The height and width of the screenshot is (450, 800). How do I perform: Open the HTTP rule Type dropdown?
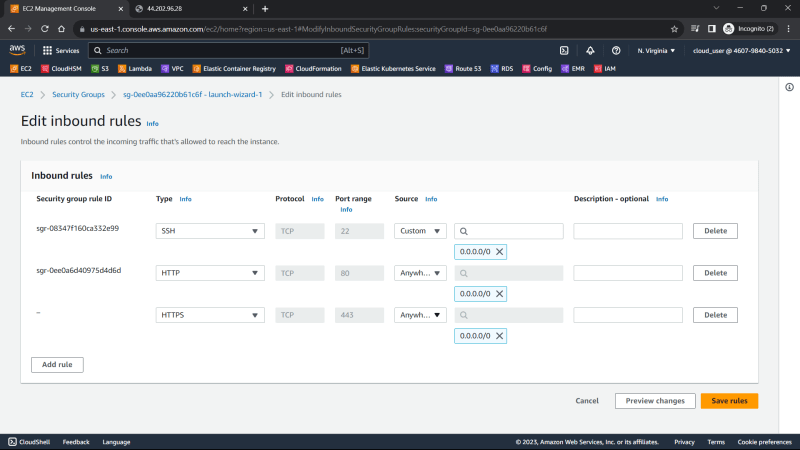point(210,273)
